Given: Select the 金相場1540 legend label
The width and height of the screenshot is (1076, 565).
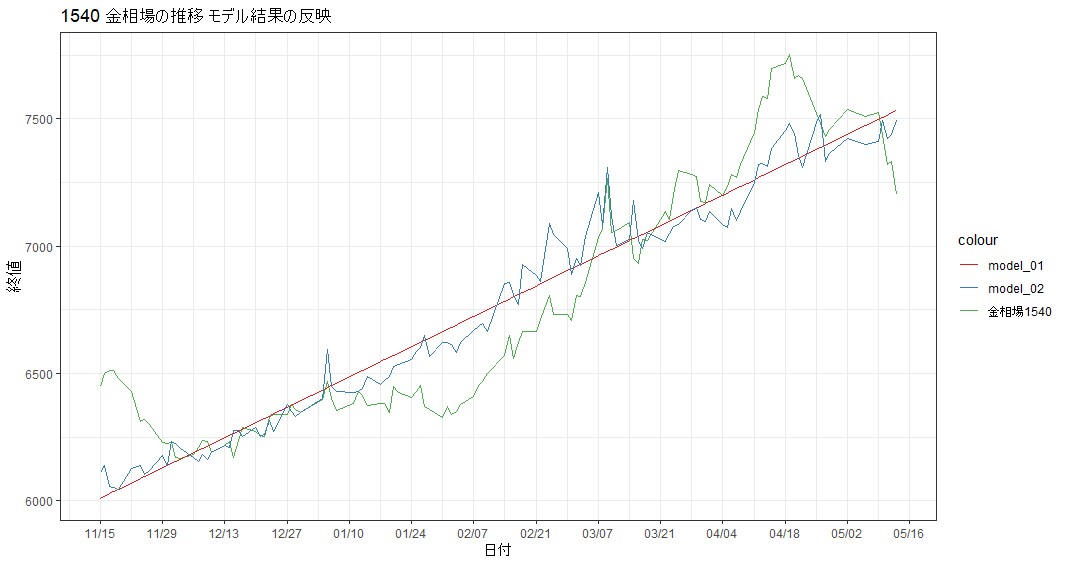Looking at the screenshot, I should click(1019, 312).
